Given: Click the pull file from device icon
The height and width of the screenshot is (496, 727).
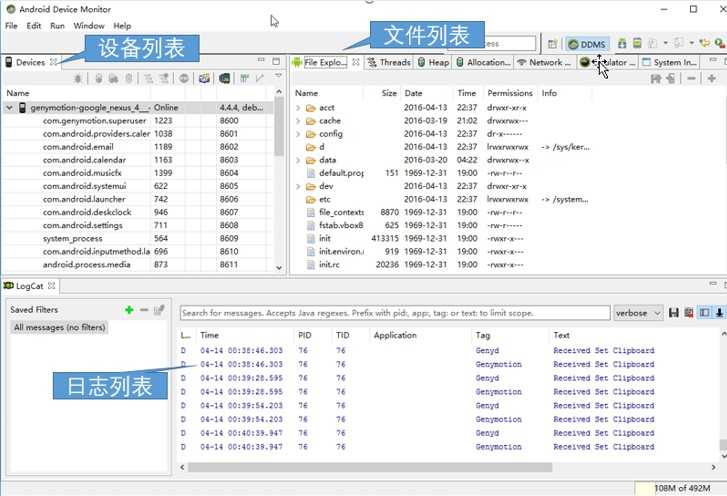Looking at the screenshot, I should tap(656, 78).
